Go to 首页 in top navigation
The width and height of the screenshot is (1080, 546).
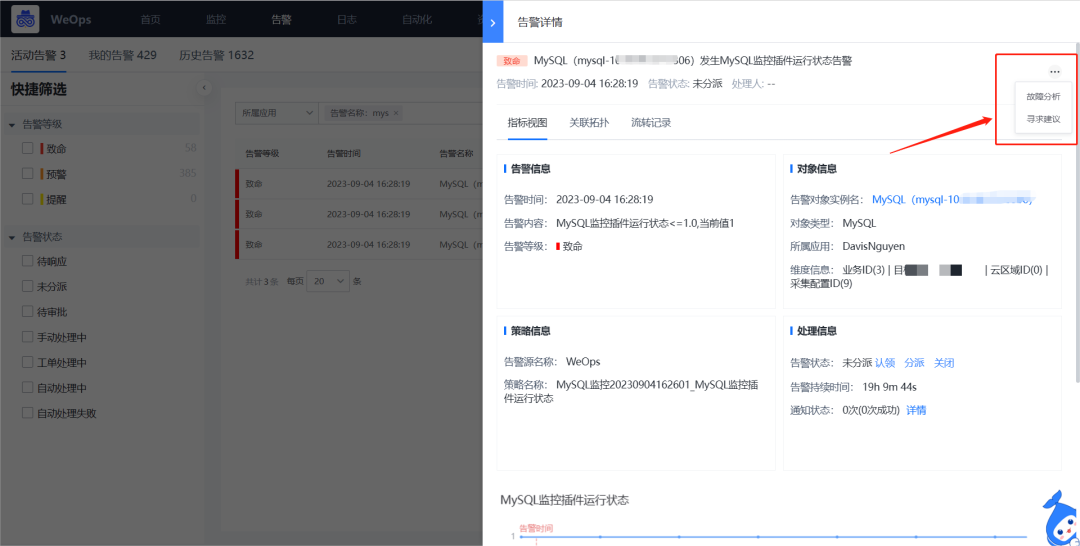tap(150, 19)
